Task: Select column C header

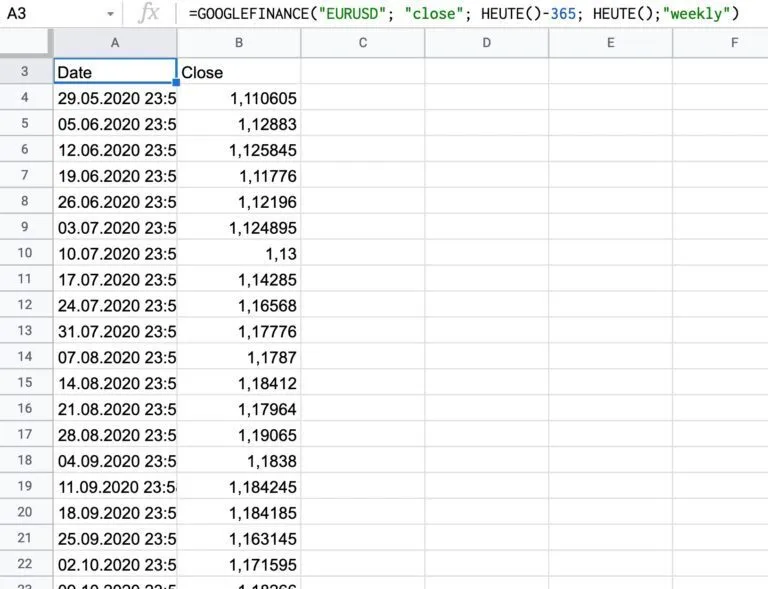Action: point(363,43)
